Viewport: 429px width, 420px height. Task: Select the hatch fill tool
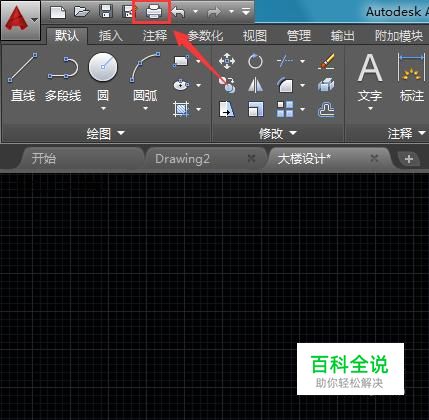[181, 109]
